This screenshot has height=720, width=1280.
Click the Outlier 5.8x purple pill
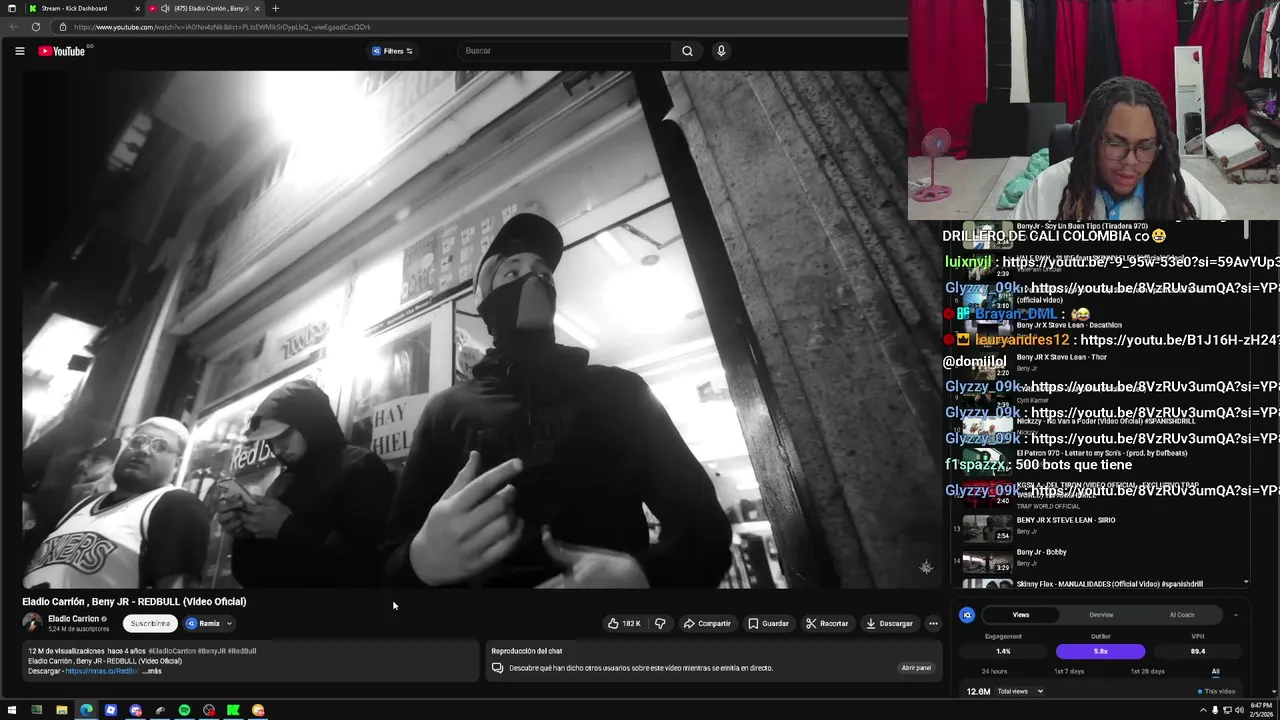click(x=1101, y=651)
